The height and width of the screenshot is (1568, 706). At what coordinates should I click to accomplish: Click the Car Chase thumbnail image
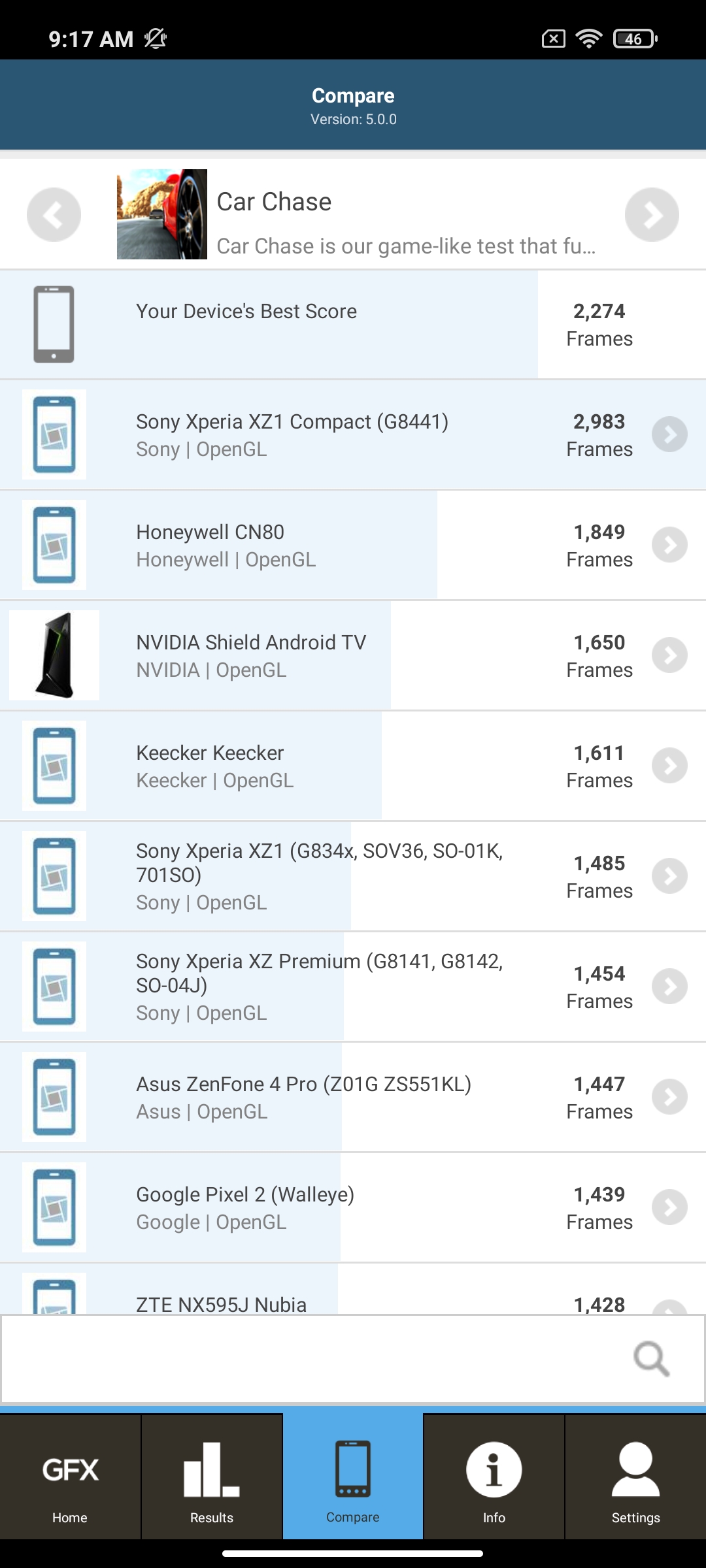[162, 214]
